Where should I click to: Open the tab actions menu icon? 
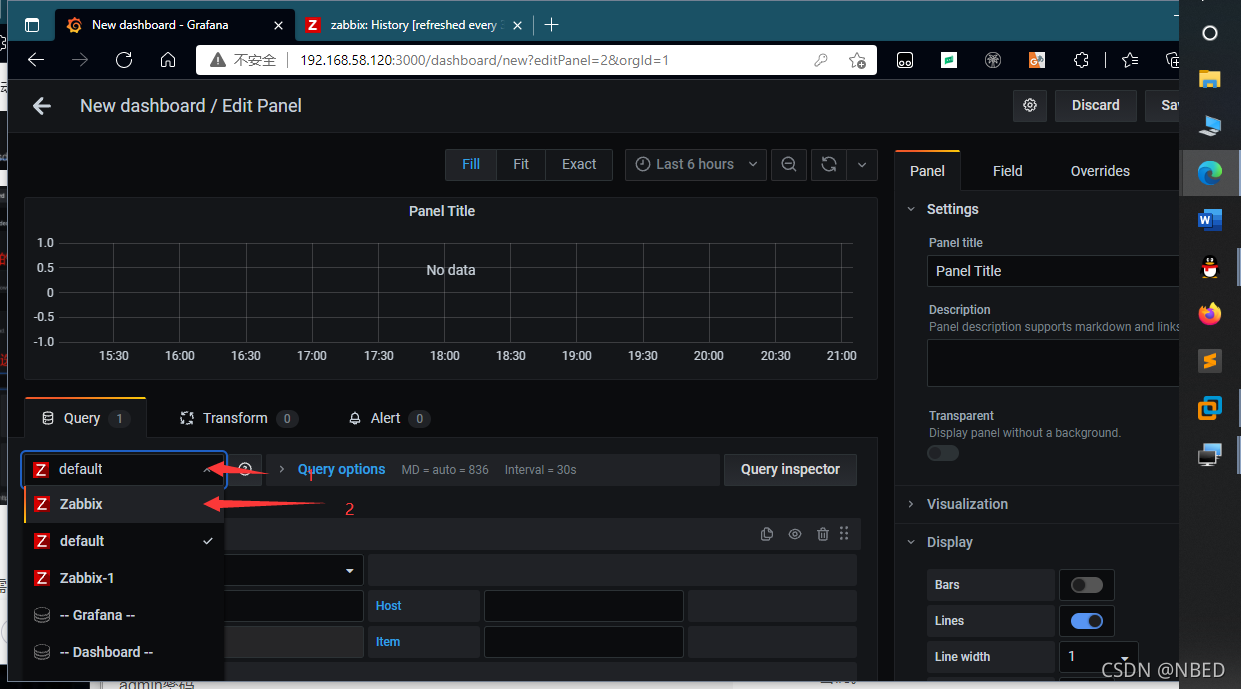(x=32, y=25)
